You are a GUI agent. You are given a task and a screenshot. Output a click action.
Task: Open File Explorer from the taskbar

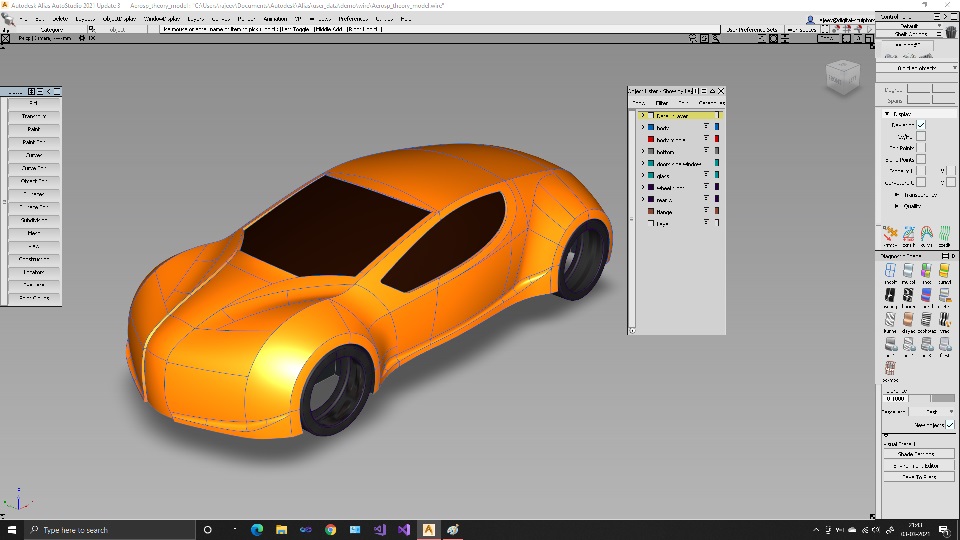[282, 529]
